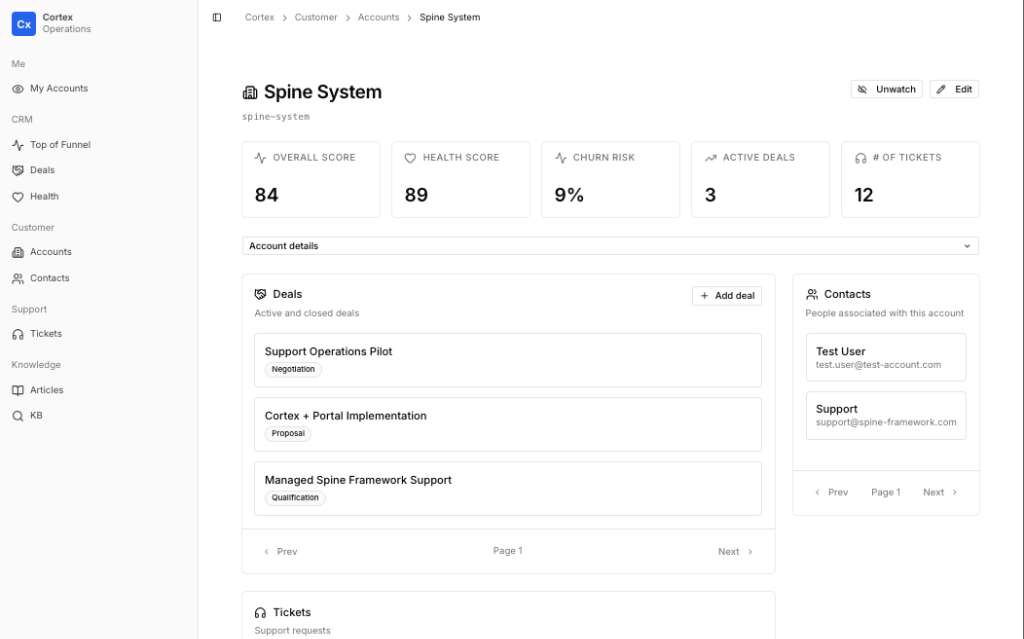Click the # of Tickets headset icon
The width and height of the screenshot is (1024, 639).
click(x=861, y=157)
